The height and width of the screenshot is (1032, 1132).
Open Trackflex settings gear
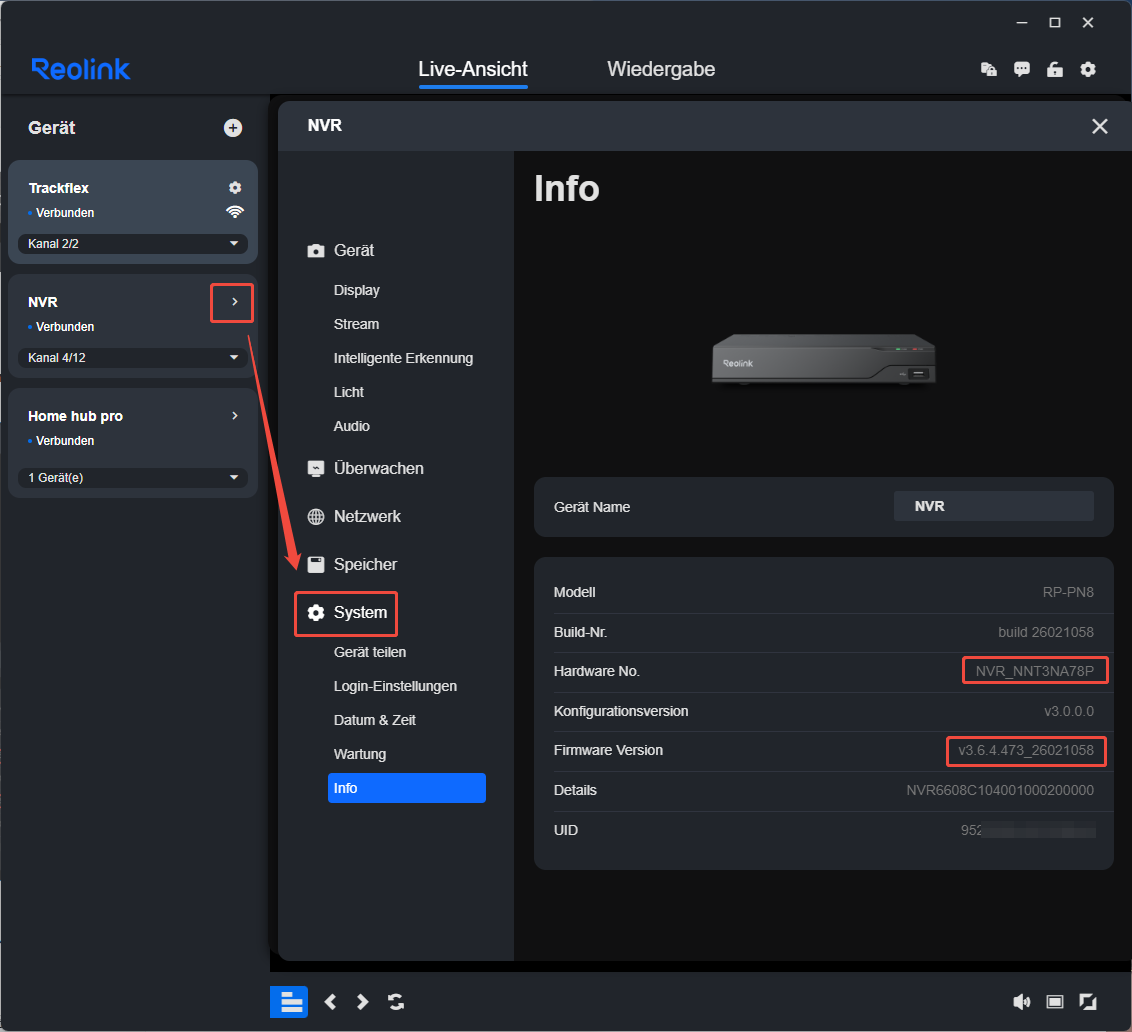pyautogui.click(x=235, y=188)
